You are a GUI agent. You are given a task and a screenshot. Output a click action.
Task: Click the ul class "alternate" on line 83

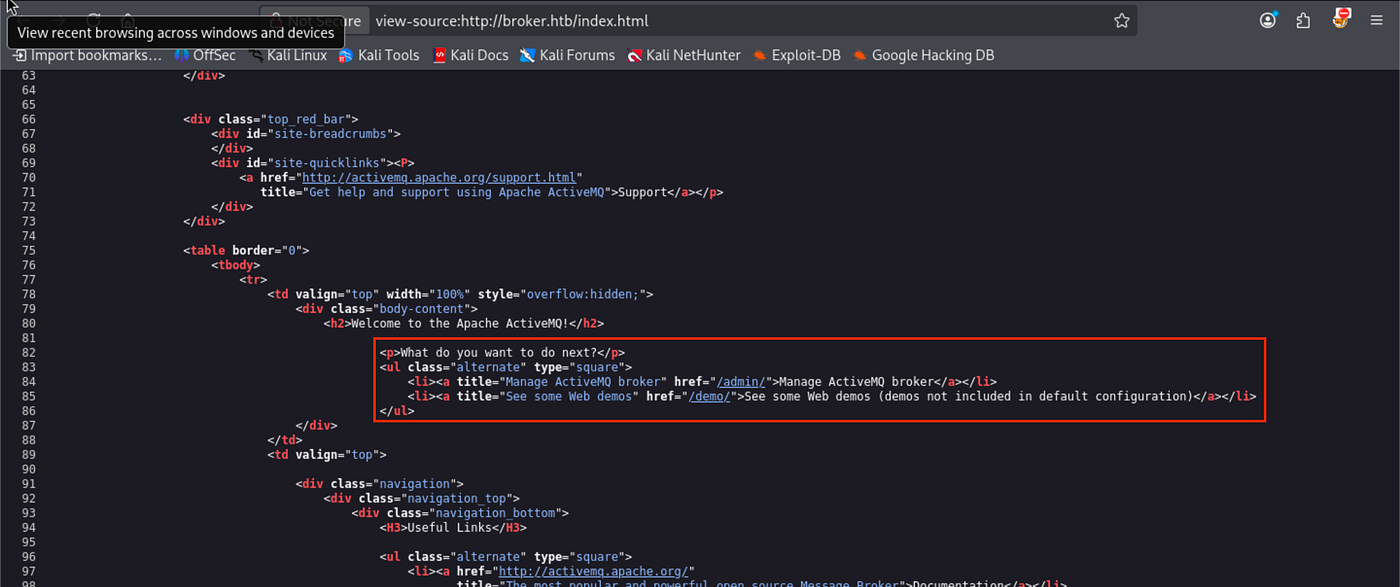(x=506, y=367)
